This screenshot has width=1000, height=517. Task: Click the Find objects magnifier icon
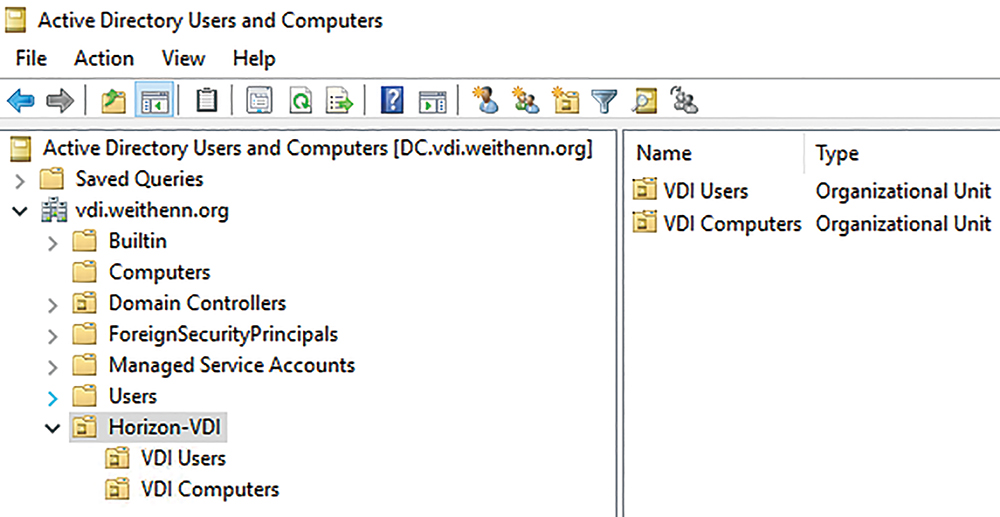click(644, 101)
